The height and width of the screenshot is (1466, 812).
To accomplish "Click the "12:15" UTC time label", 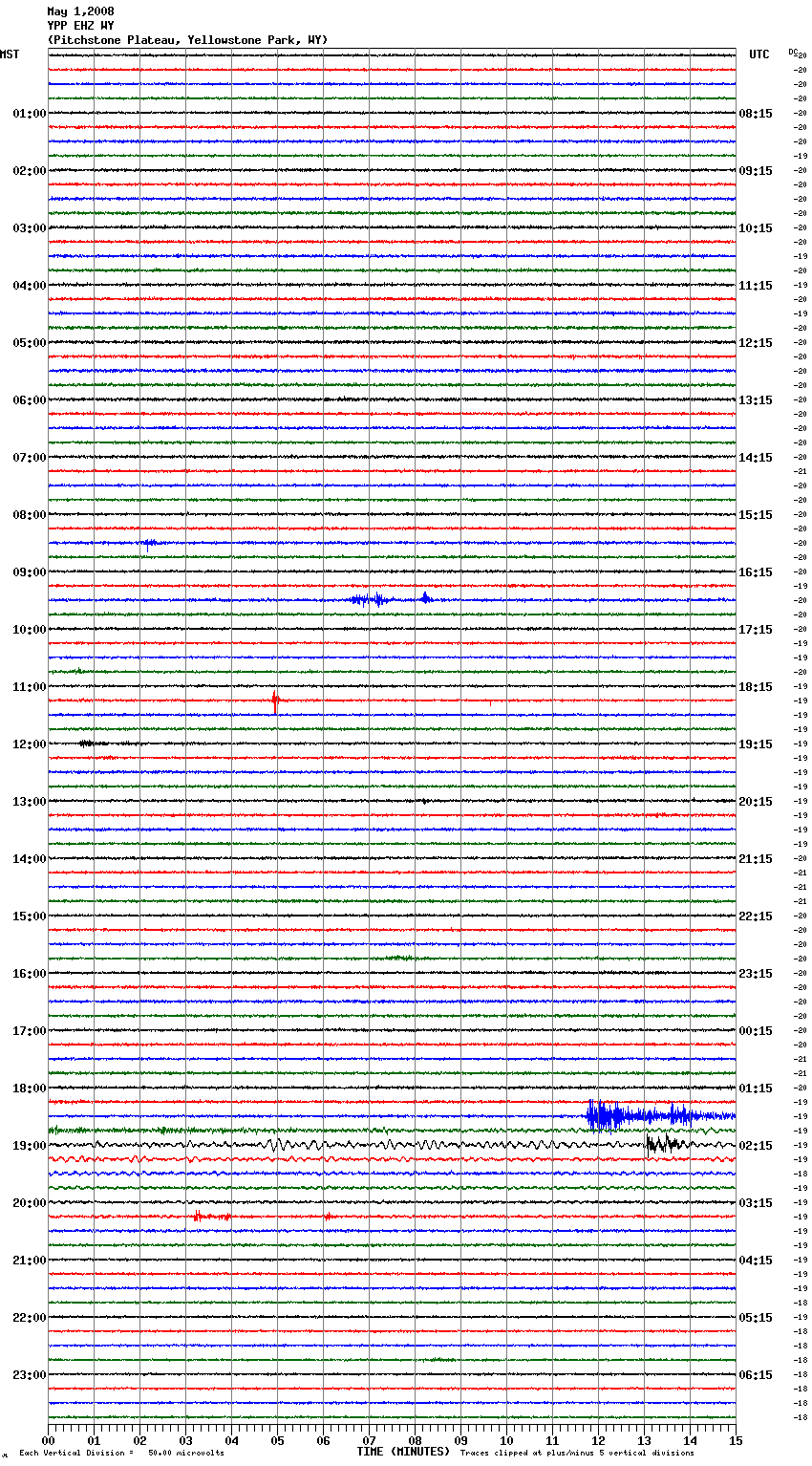I will [x=756, y=343].
